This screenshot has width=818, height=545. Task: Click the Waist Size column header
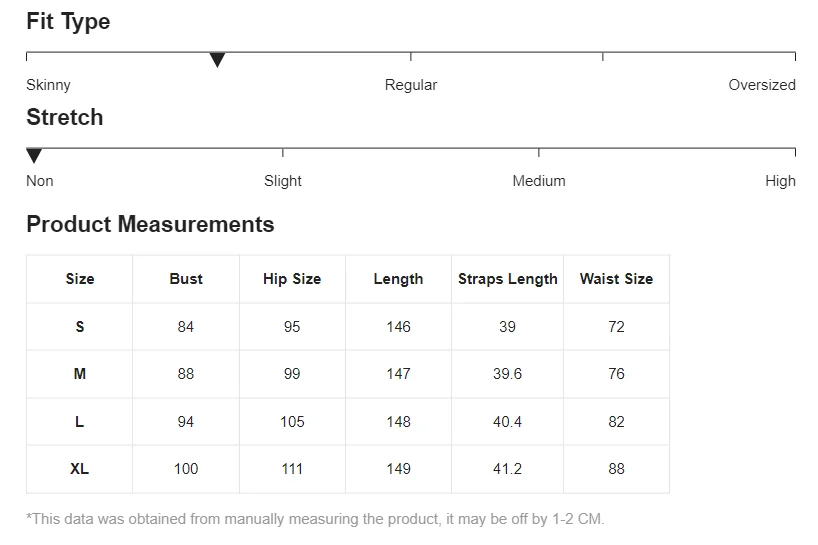click(616, 279)
